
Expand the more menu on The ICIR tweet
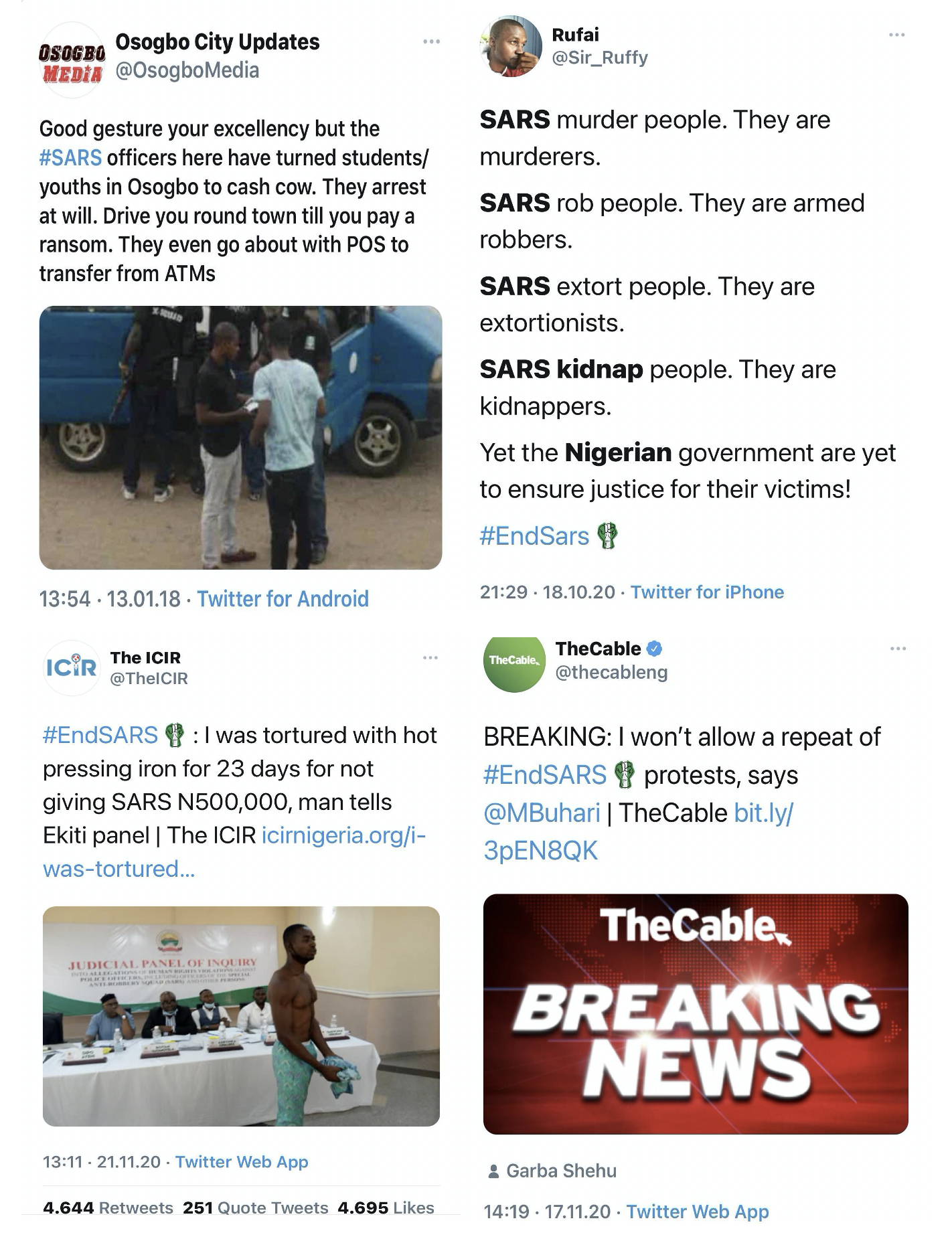(x=430, y=658)
